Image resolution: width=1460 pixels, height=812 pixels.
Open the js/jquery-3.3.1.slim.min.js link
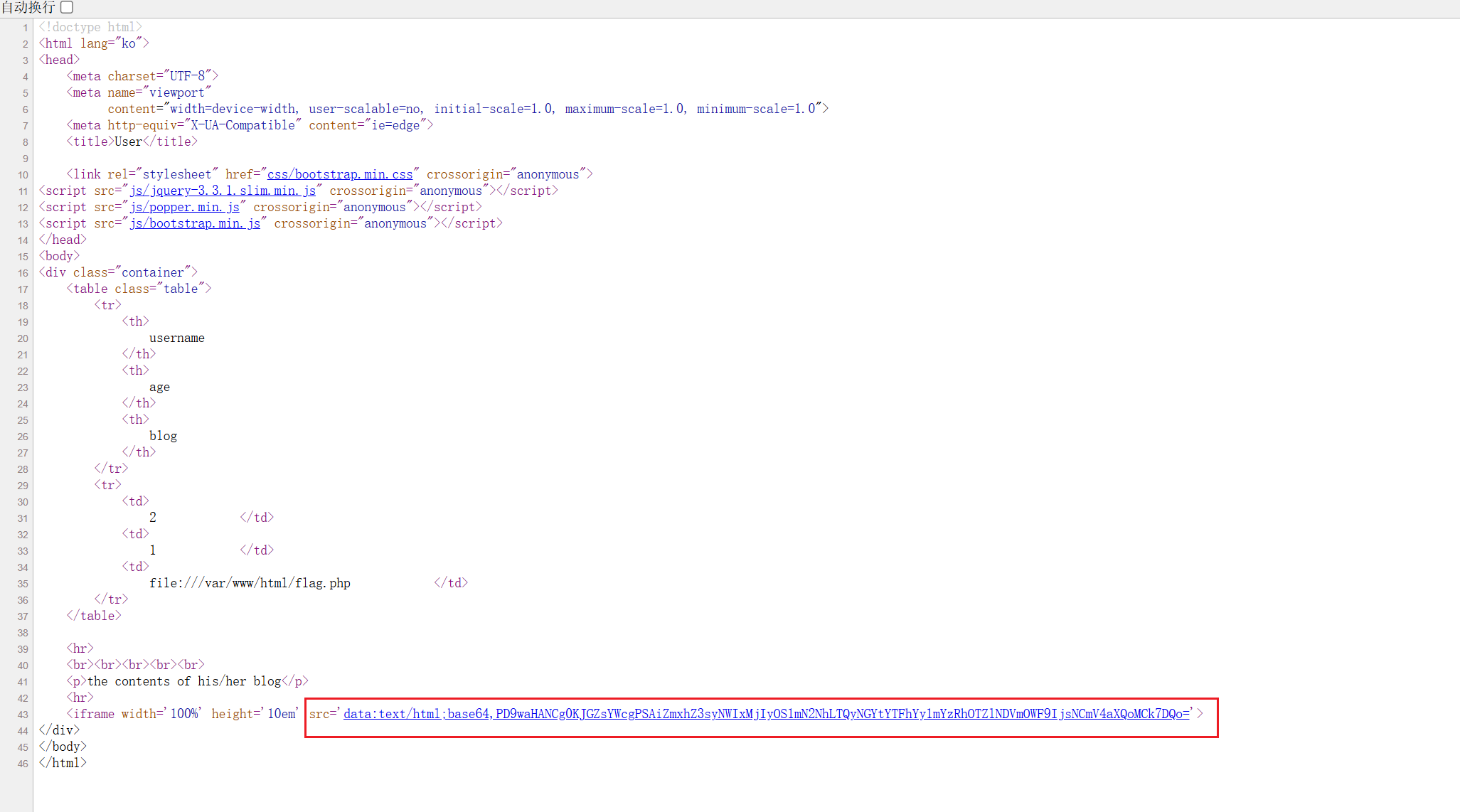click(223, 191)
